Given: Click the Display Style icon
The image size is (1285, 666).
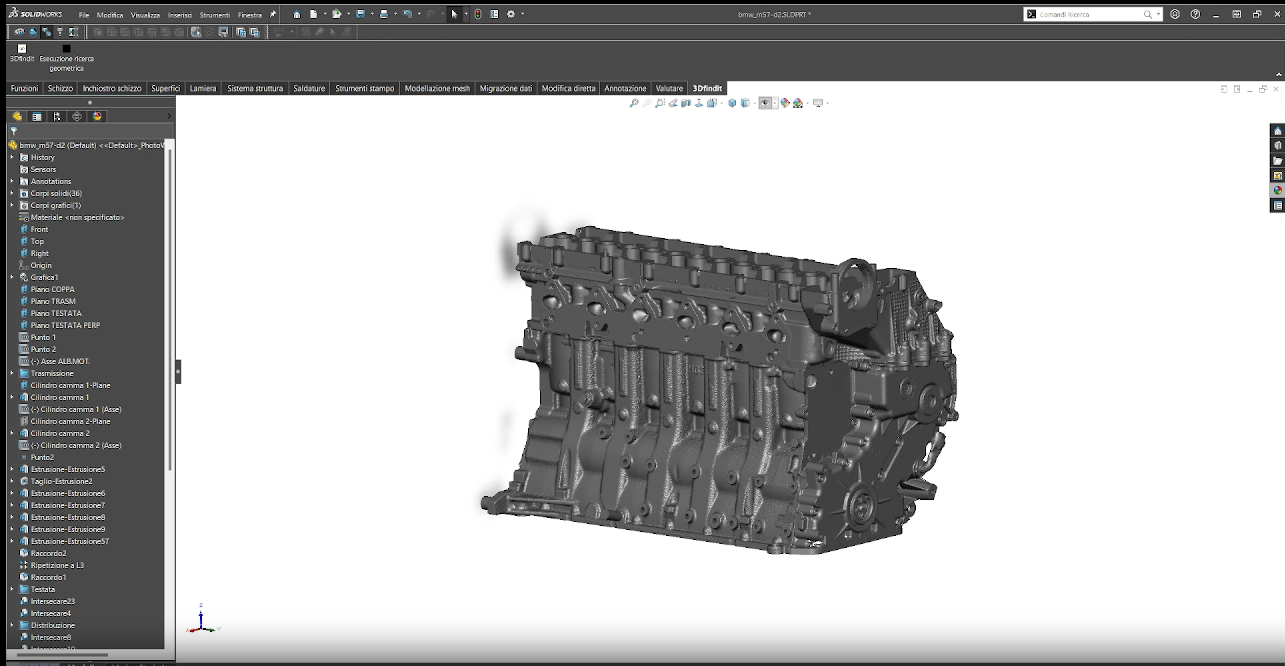Looking at the screenshot, I should coord(746,103).
